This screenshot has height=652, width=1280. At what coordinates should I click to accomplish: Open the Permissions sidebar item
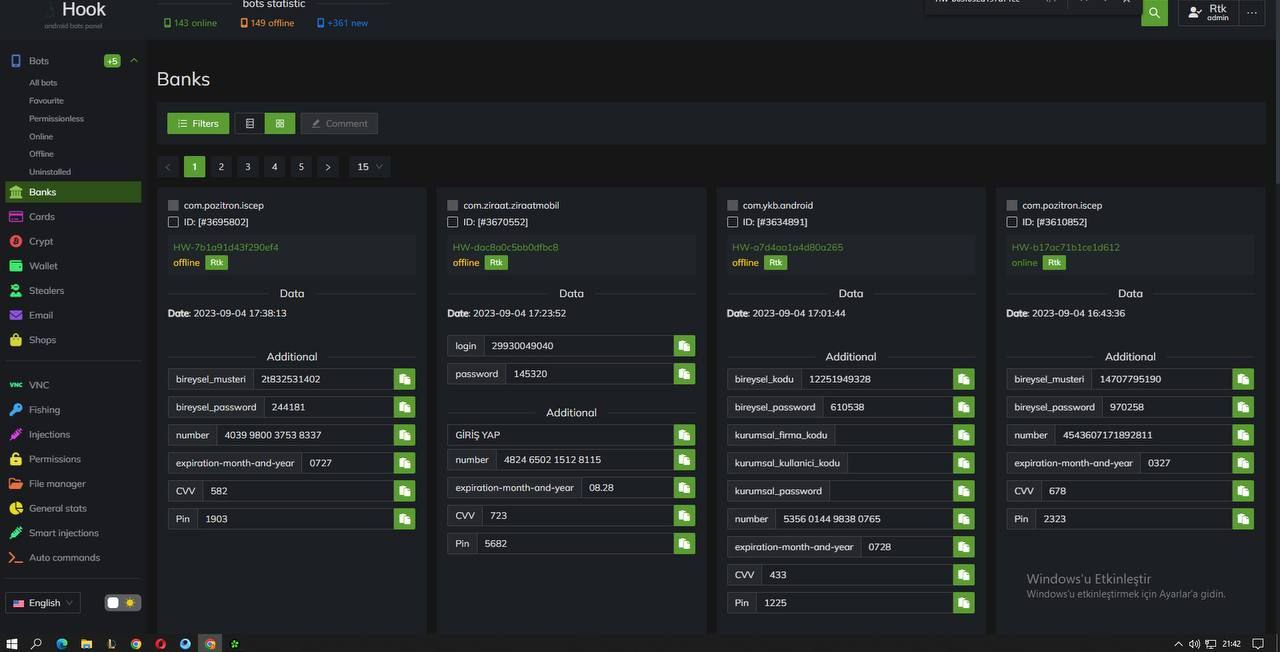pos(72,459)
